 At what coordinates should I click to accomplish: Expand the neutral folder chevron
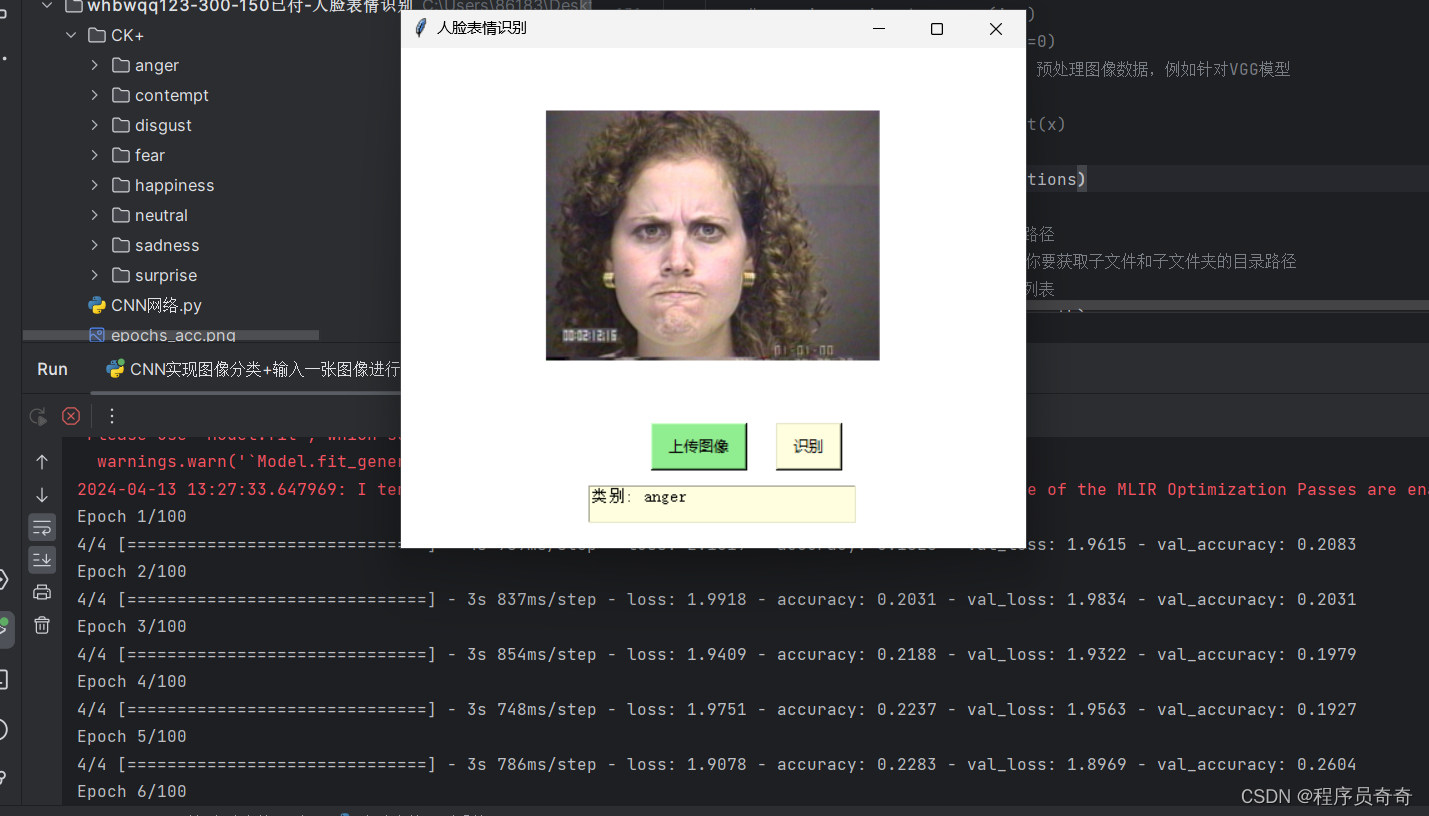[x=95, y=215]
